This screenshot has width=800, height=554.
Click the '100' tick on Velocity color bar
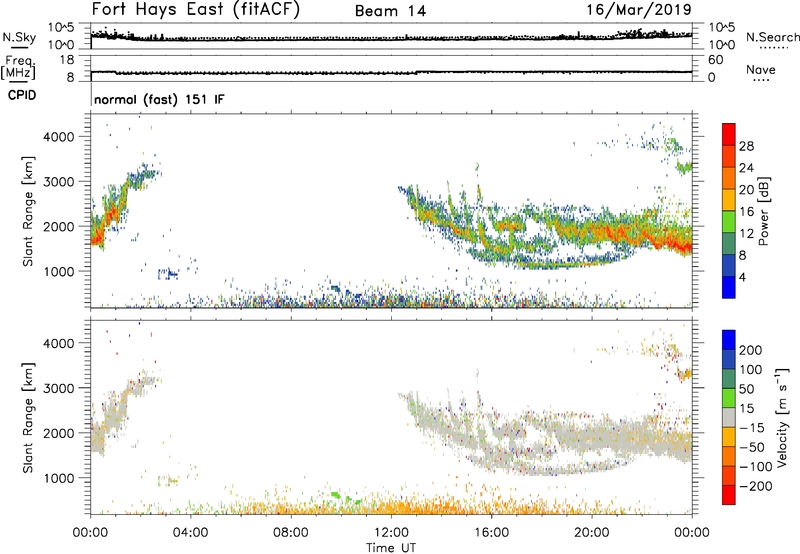pyautogui.click(x=751, y=369)
